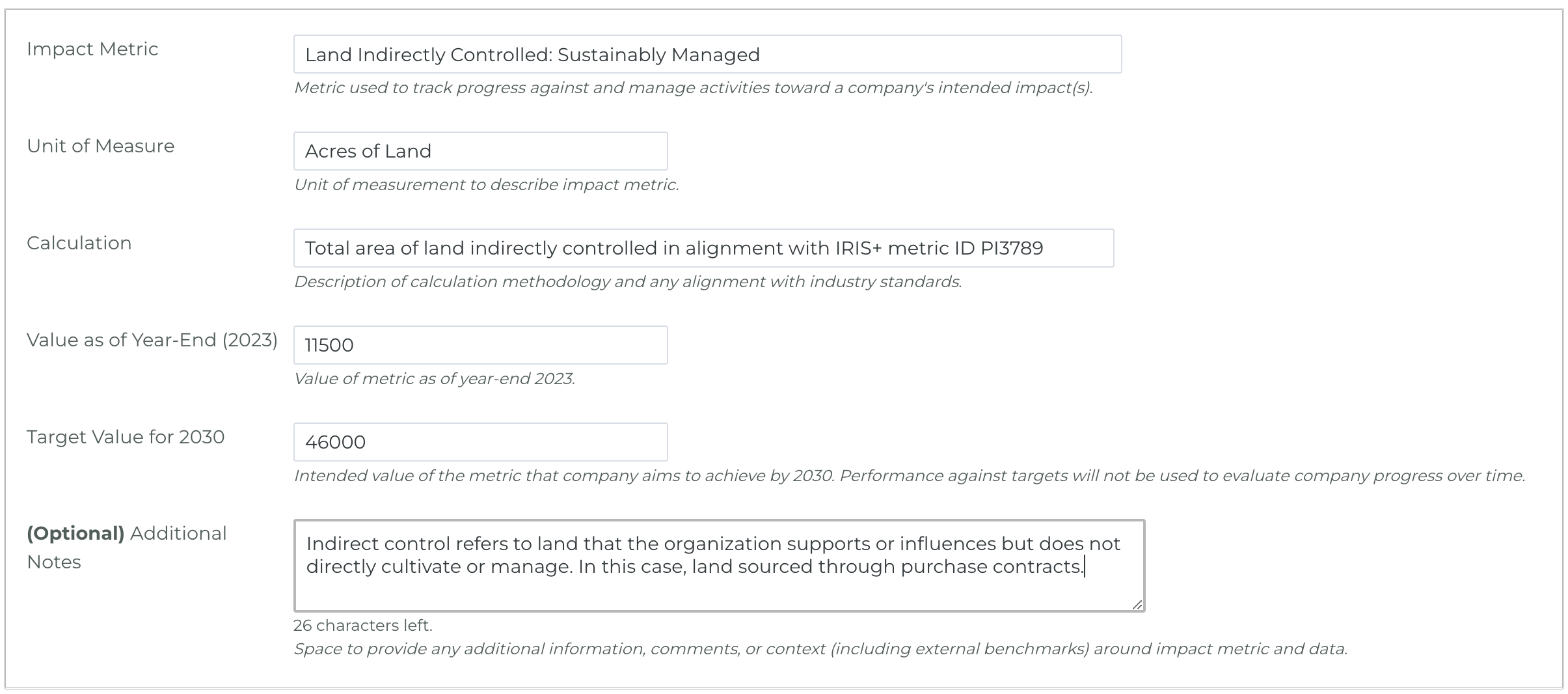Click the "Unit of Measure" label
The width and height of the screenshot is (1568, 694).
(x=100, y=146)
